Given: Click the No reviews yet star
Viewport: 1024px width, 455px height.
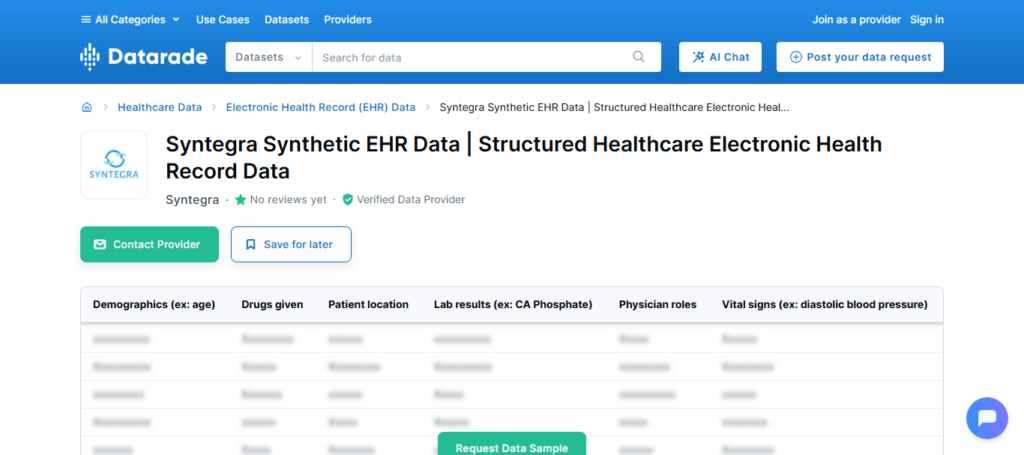Looking at the screenshot, I should pyautogui.click(x=240, y=200).
